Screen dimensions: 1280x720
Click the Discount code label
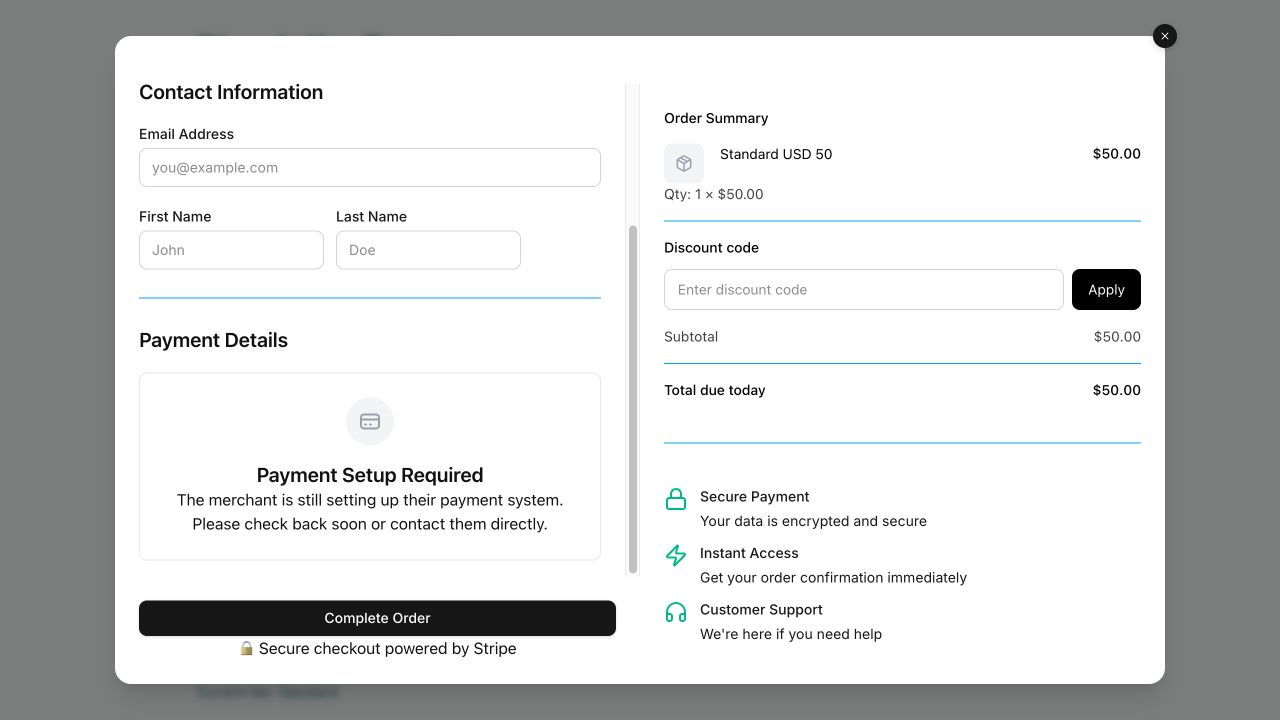[x=712, y=248]
